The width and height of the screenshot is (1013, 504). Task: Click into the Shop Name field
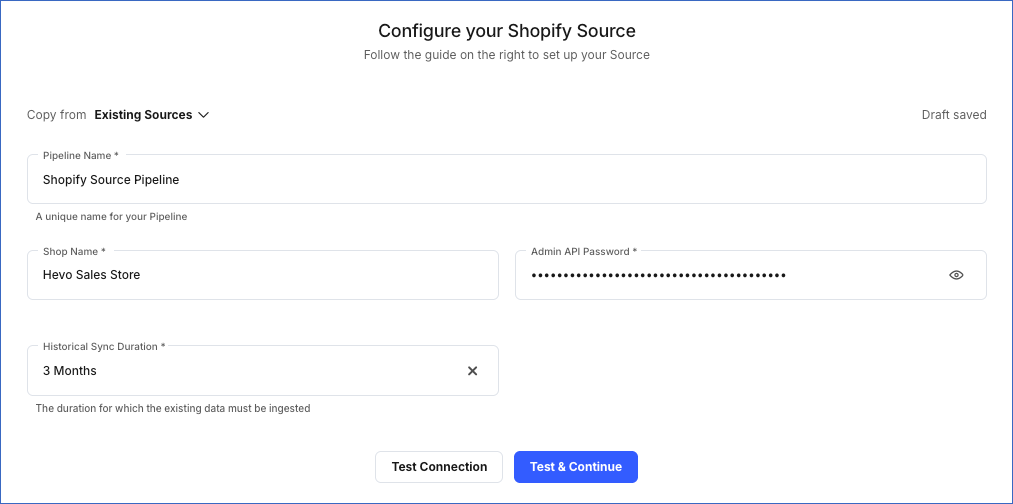pos(262,275)
